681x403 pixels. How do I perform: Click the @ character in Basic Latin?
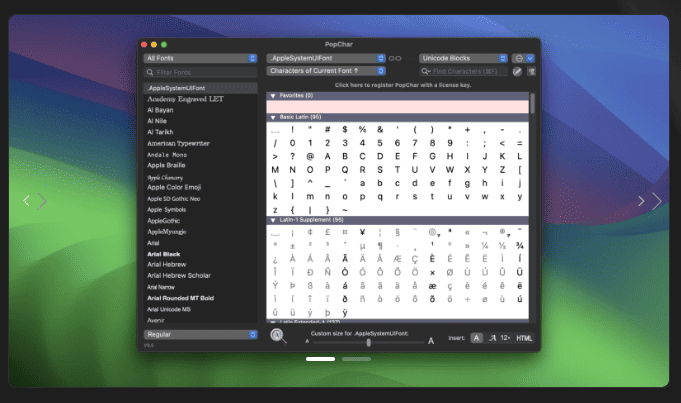(x=310, y=156)
